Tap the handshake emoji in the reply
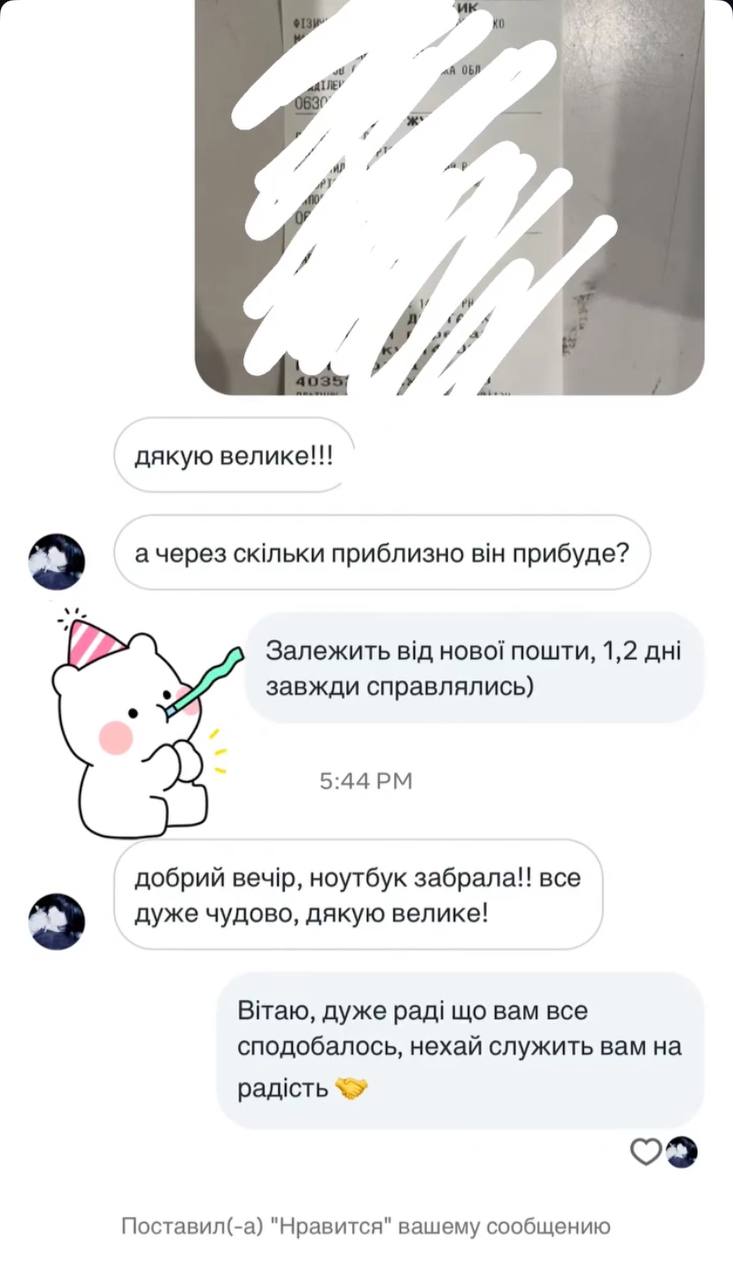Screen dimensions: 733x1280 pyautogui.click(x=350, y=1088)
